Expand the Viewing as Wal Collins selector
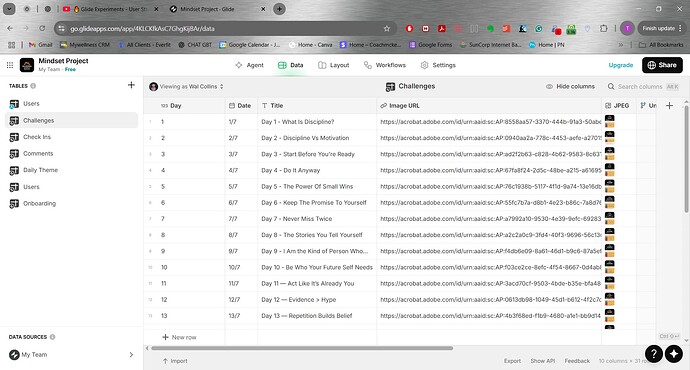 point(187,87)
